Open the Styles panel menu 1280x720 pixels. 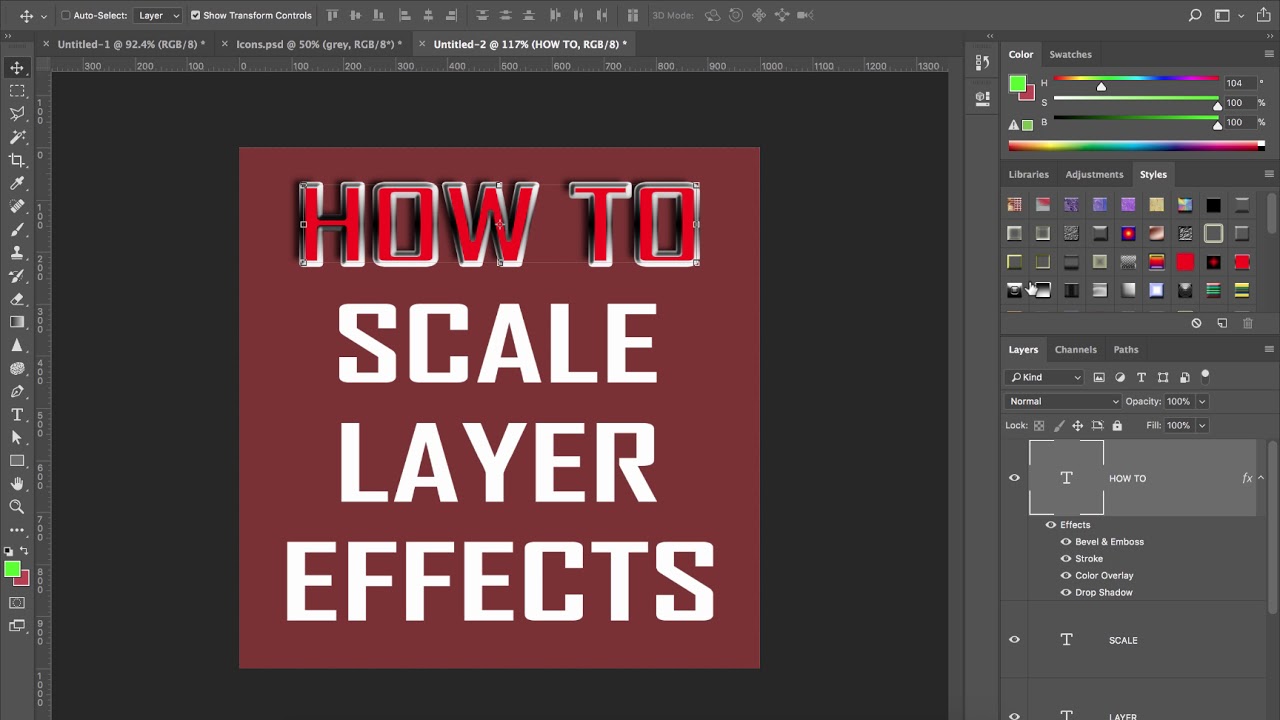[1269, 174]
